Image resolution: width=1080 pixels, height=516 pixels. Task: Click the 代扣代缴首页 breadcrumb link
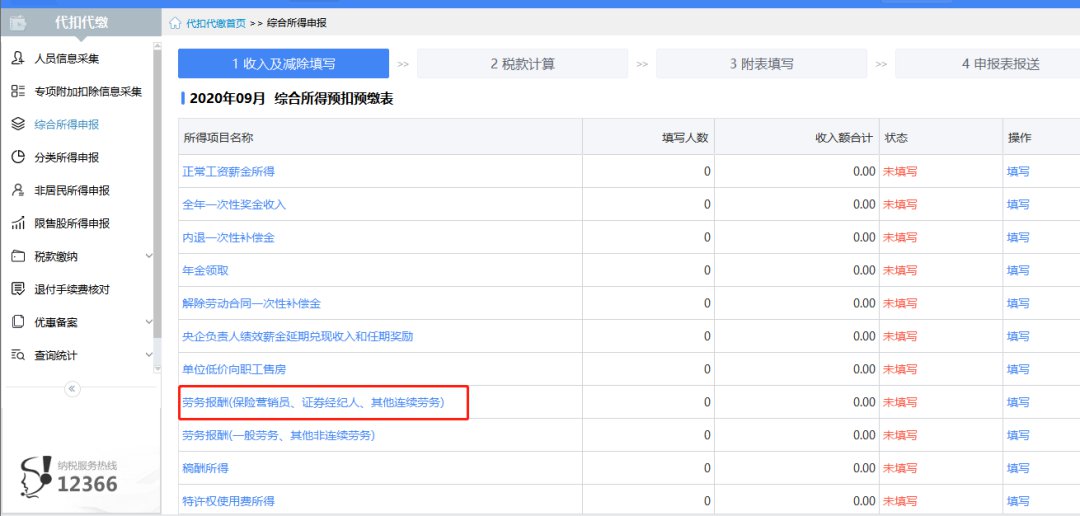pyautogui.click(x=216, y=23)
